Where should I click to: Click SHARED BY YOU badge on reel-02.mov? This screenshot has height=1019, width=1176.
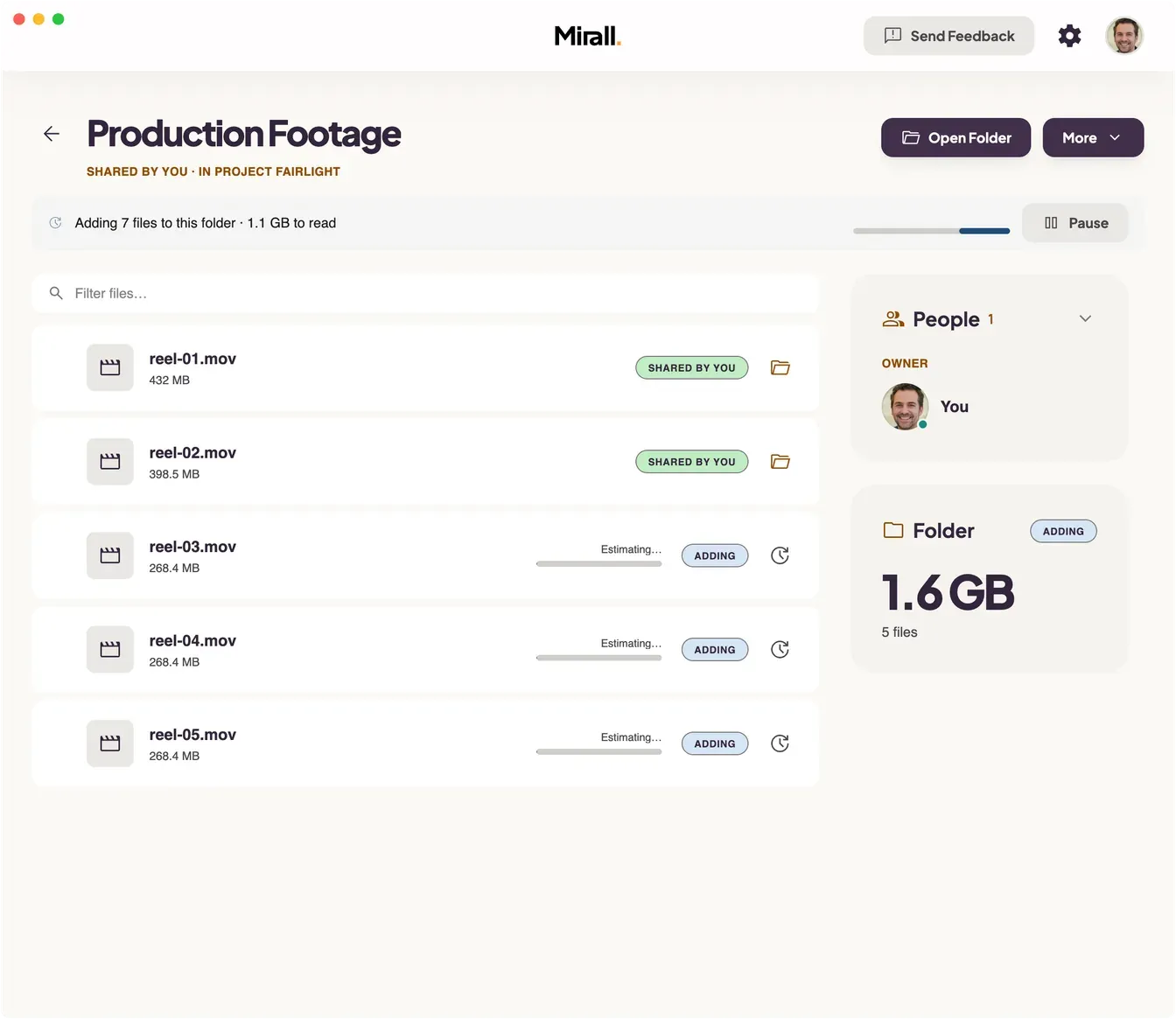click(x=691, y=461)
